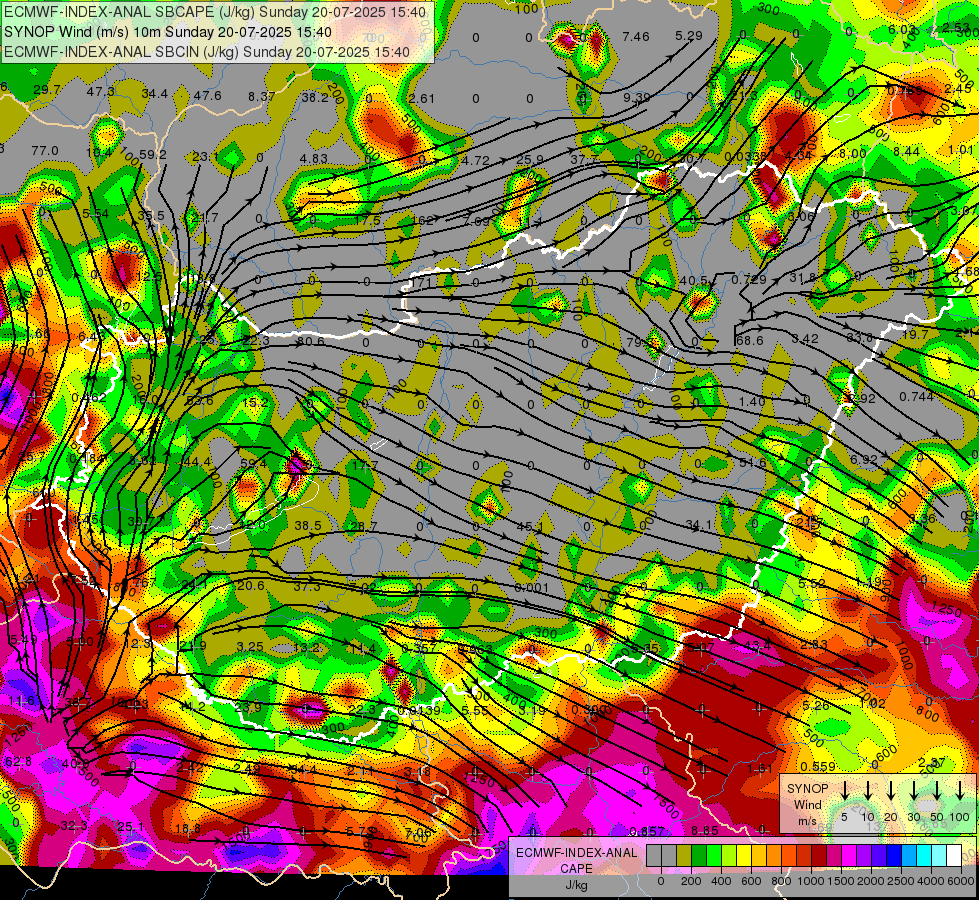This screenshot has height=900, width=979.
Task: Click the 8.85 value on the map
Action: click(705, 830)
